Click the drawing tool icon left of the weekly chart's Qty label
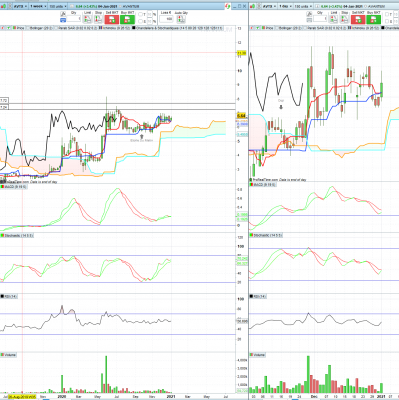399x400 pixels. click(63, 14)
